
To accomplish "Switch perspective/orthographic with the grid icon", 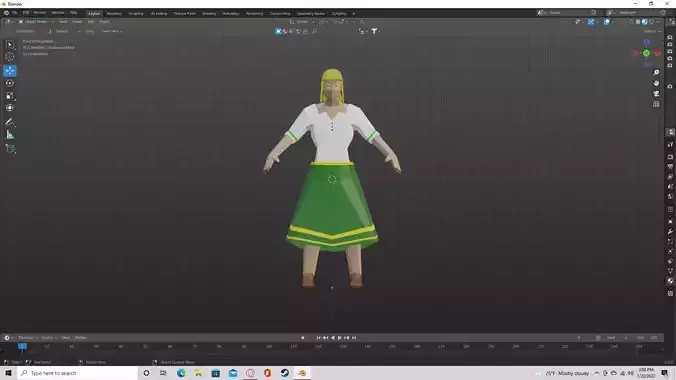I will 656,104.
